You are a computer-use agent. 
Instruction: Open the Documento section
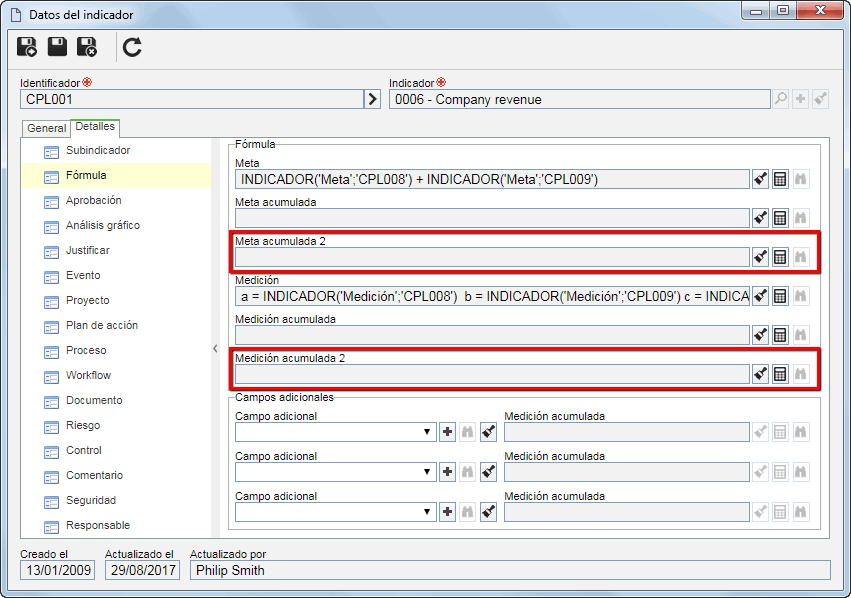94,400
